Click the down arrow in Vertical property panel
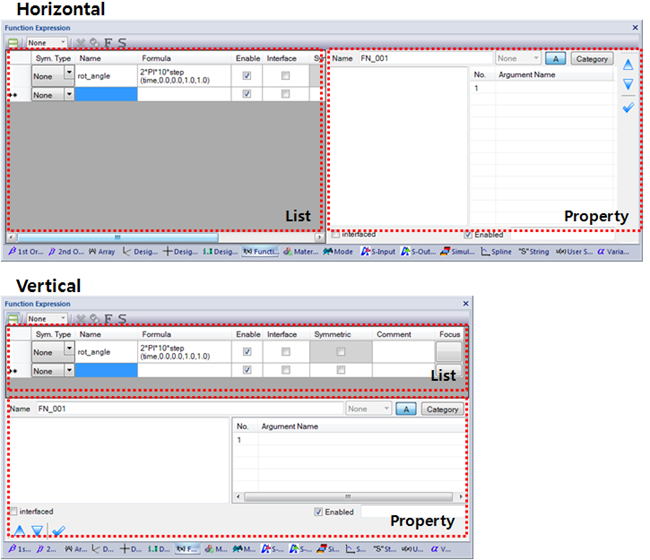This screenshot has height=560, width=650. (37, 530)
